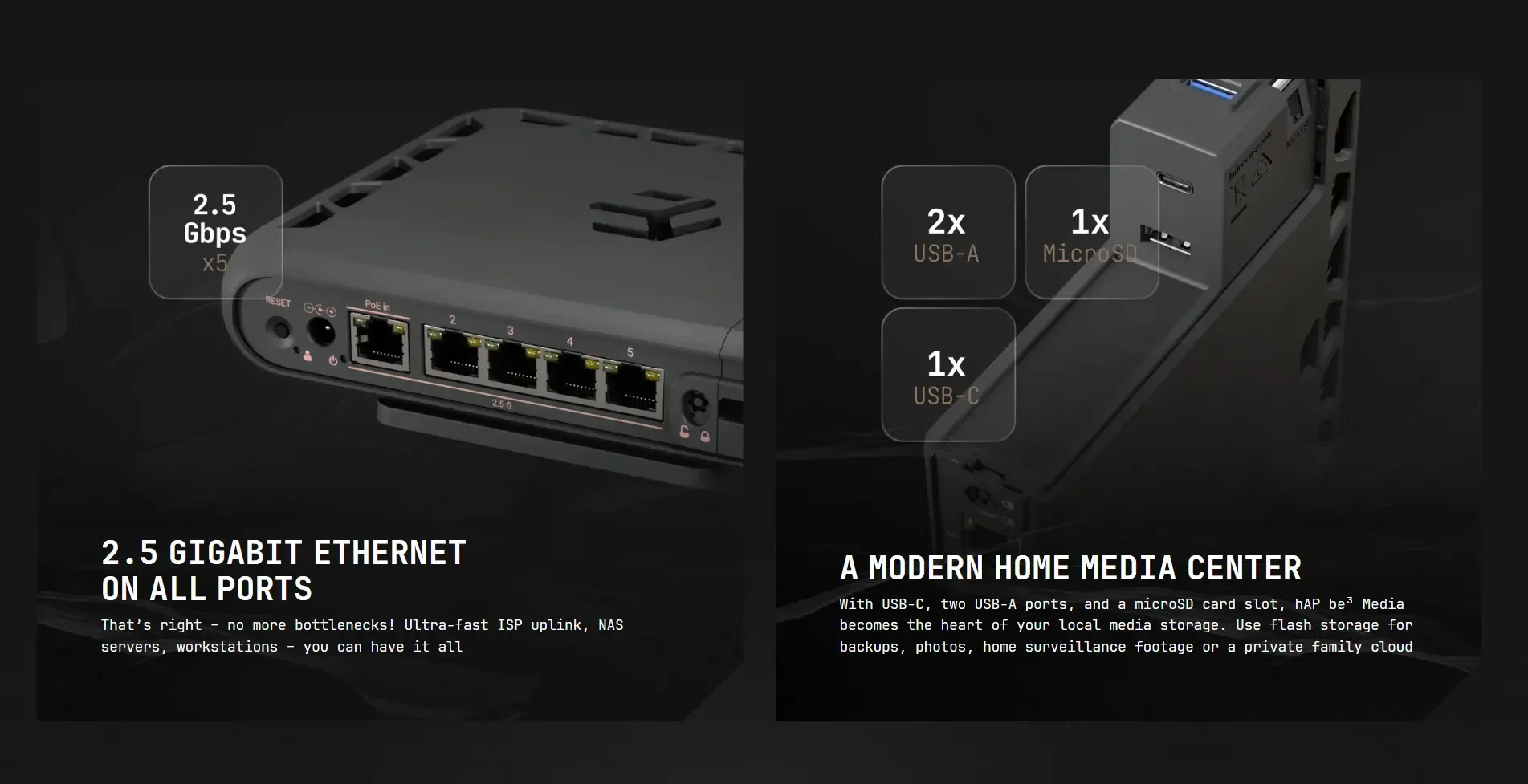1528x784 pixels.
Task: Click the RESET button on the router
Action: (x=279, y=329)
